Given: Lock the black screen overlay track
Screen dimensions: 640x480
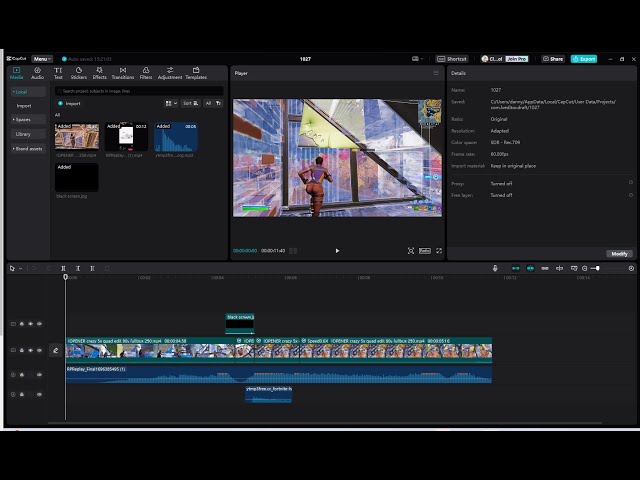Looking at the screenshot, I should pyautogui.click(x=22, y=324).
